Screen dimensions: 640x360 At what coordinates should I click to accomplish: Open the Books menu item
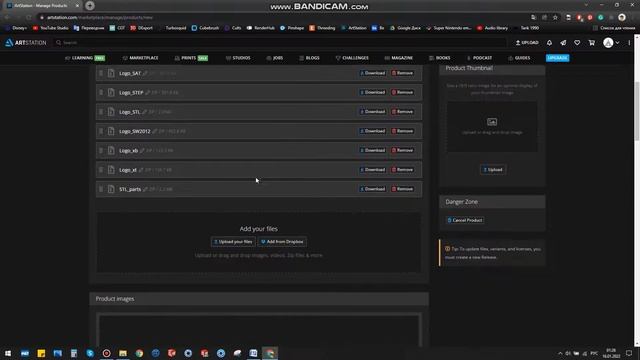point(440,58)
